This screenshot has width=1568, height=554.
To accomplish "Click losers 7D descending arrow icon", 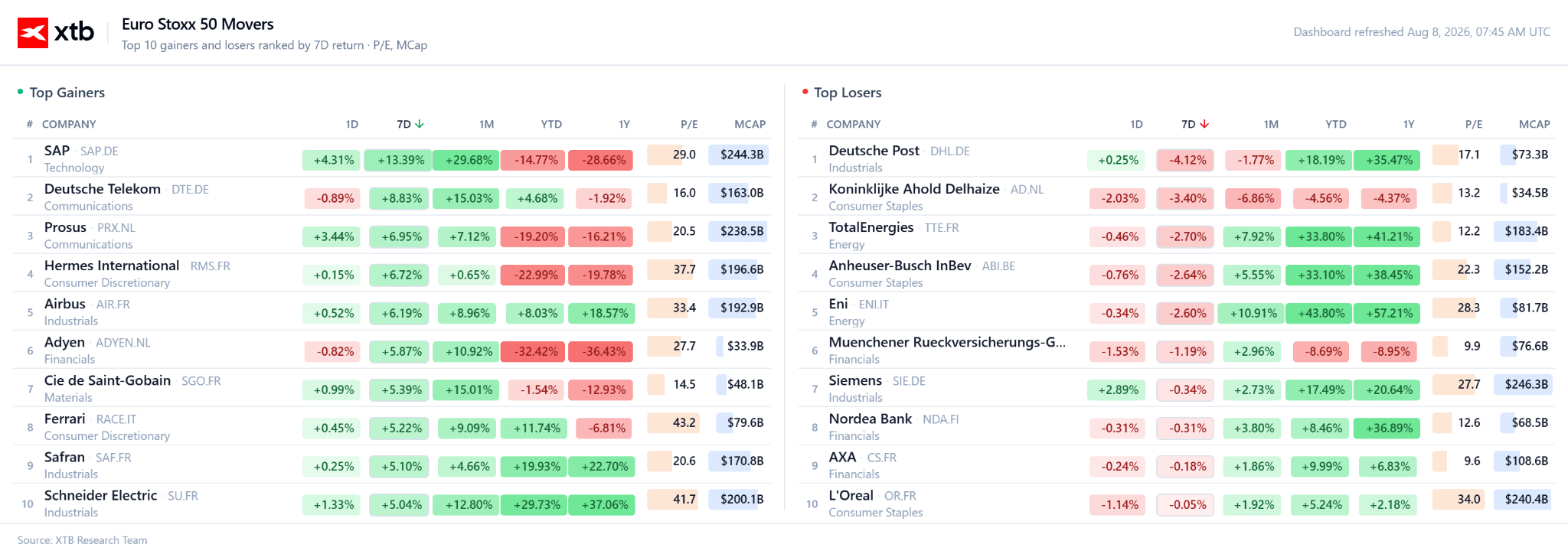I will click(1204, 124).
